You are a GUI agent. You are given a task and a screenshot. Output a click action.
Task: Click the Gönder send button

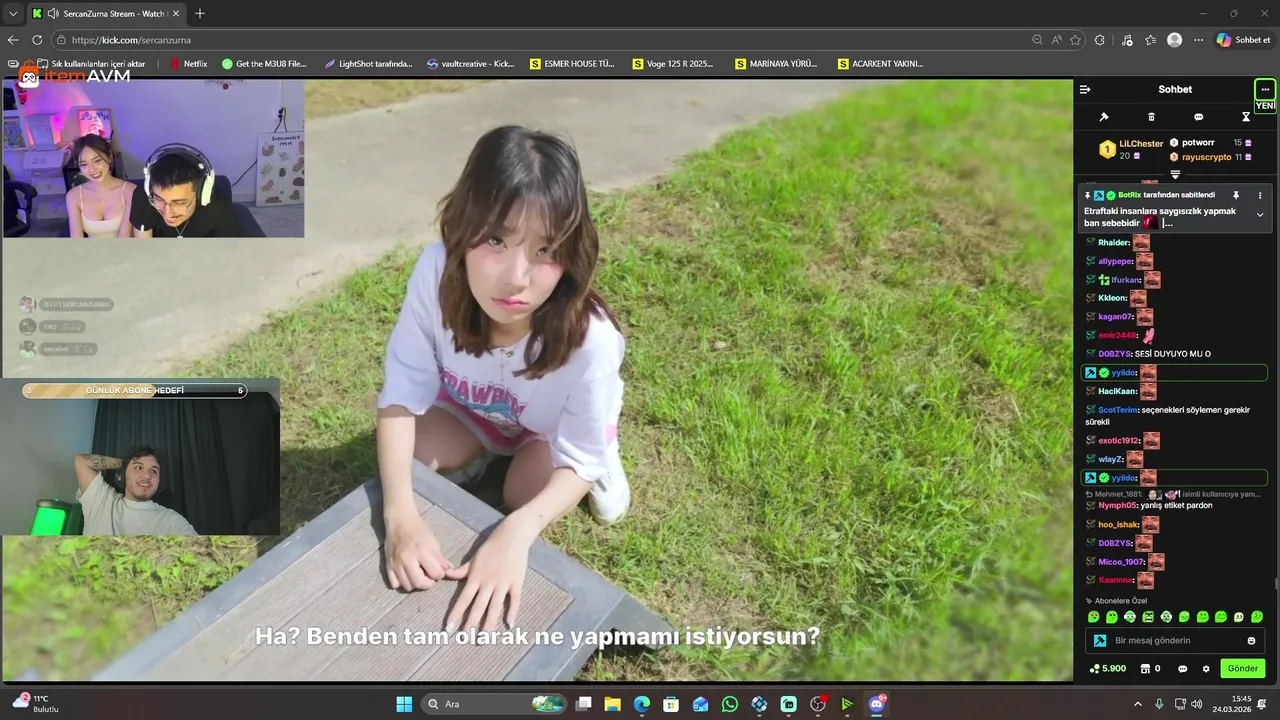1243,668
